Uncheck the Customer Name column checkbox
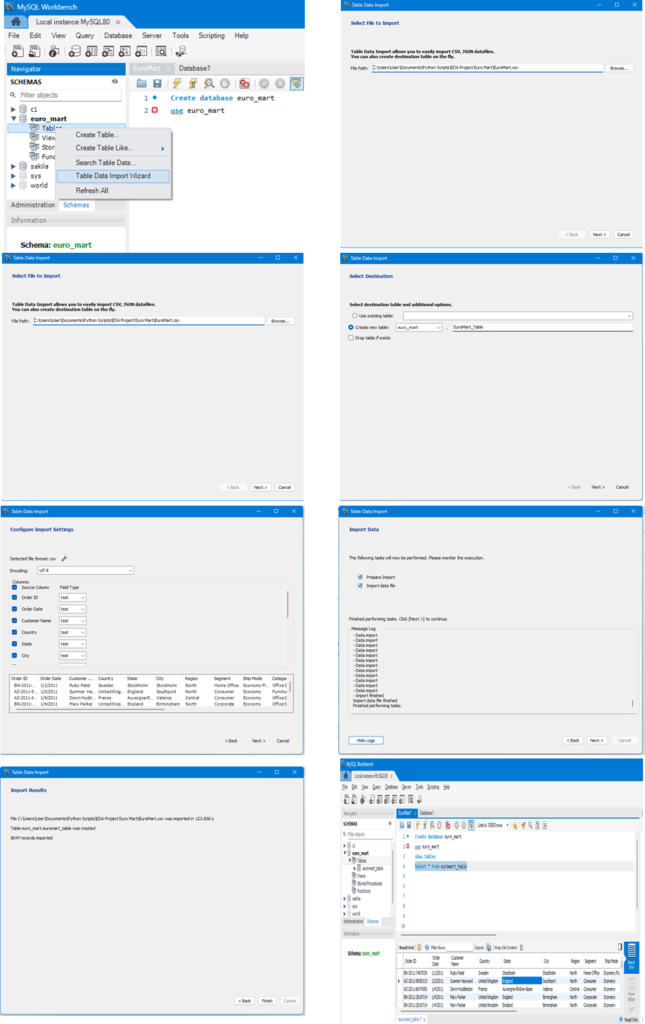 [14, 620]
